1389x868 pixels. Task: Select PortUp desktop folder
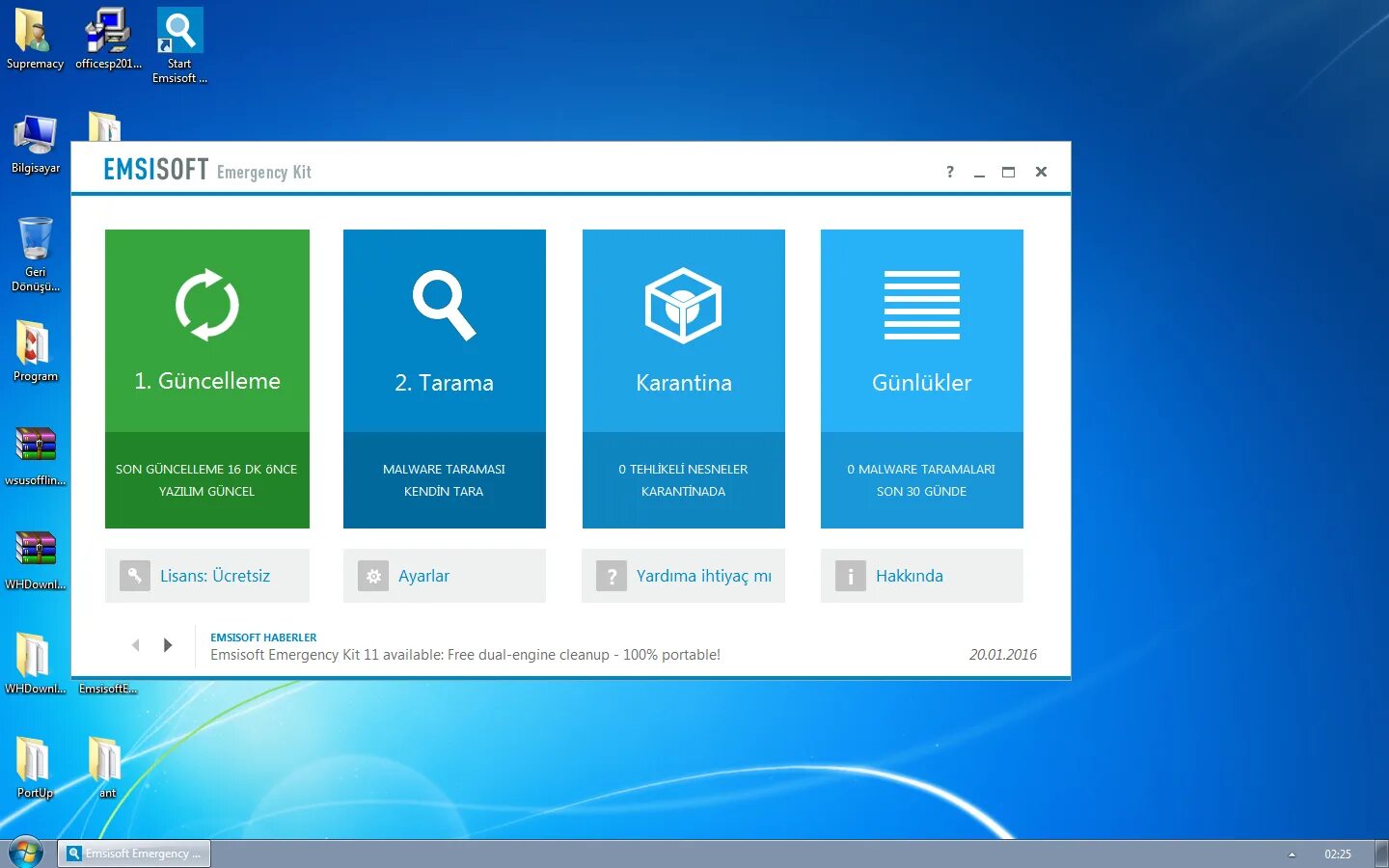[x=36, y=768]
